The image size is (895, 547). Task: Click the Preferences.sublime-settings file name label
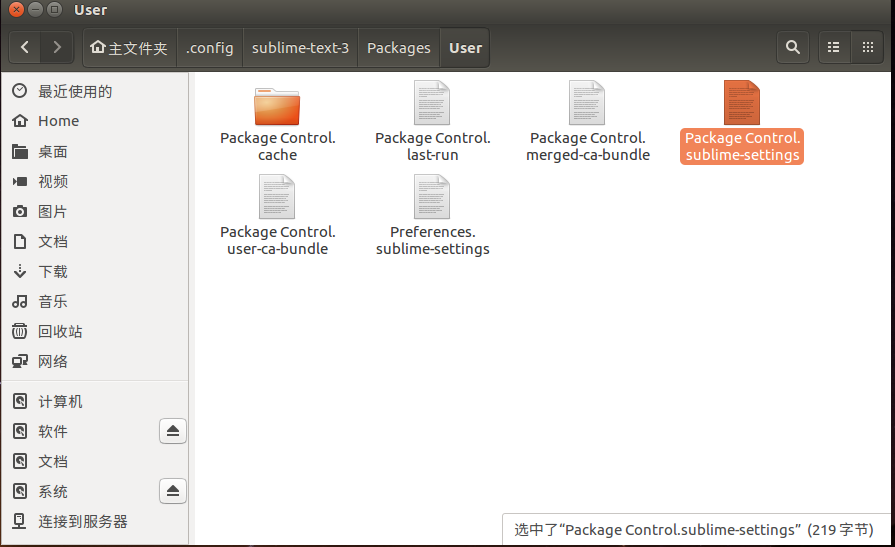(433, 240)
